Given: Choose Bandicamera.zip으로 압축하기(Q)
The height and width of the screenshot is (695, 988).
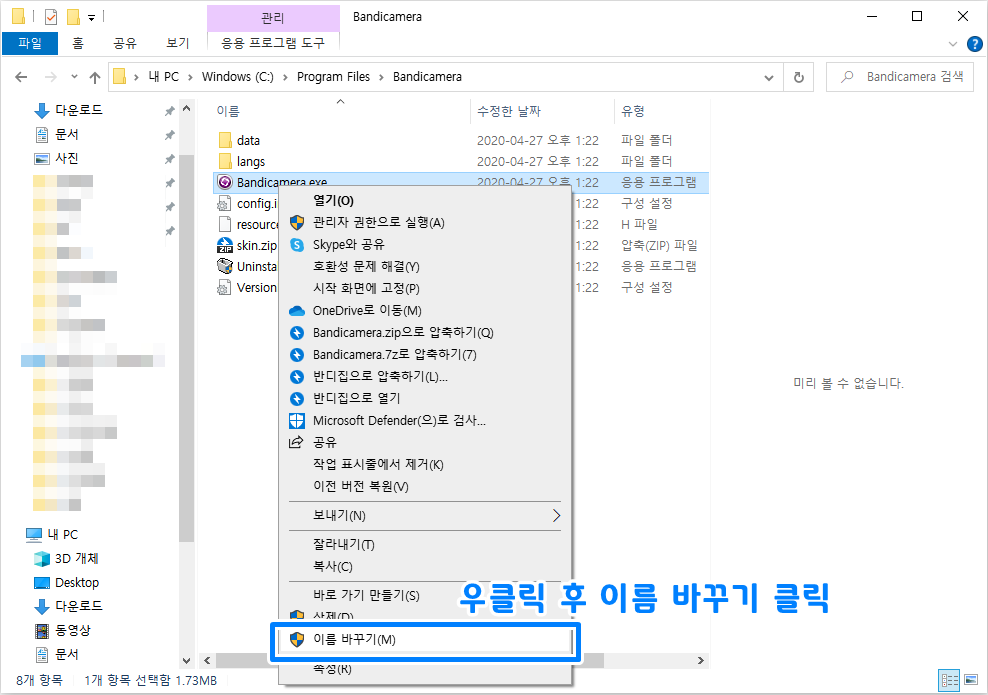Looking at the screenshot, I should 425,333.
